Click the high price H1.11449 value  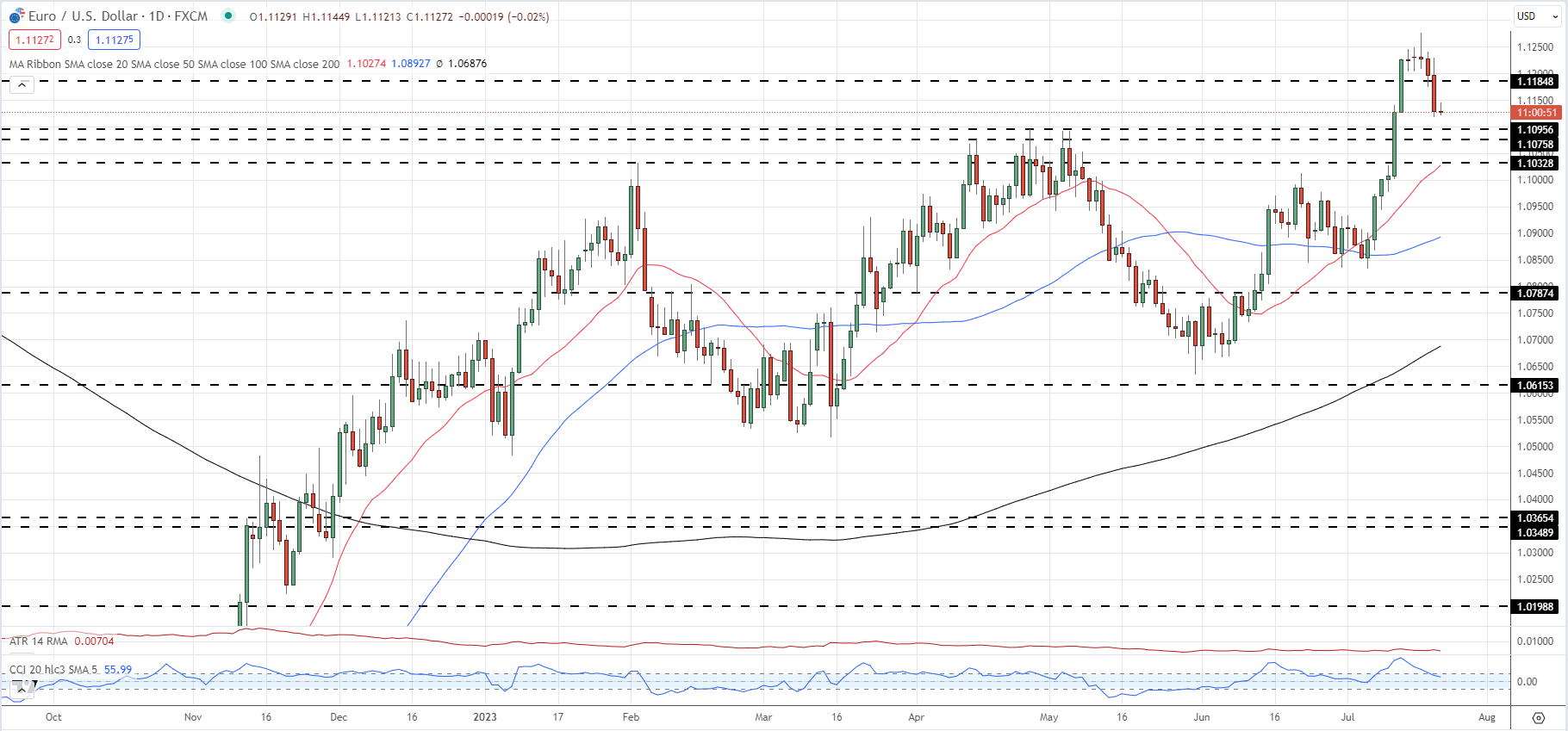(326, 16)
